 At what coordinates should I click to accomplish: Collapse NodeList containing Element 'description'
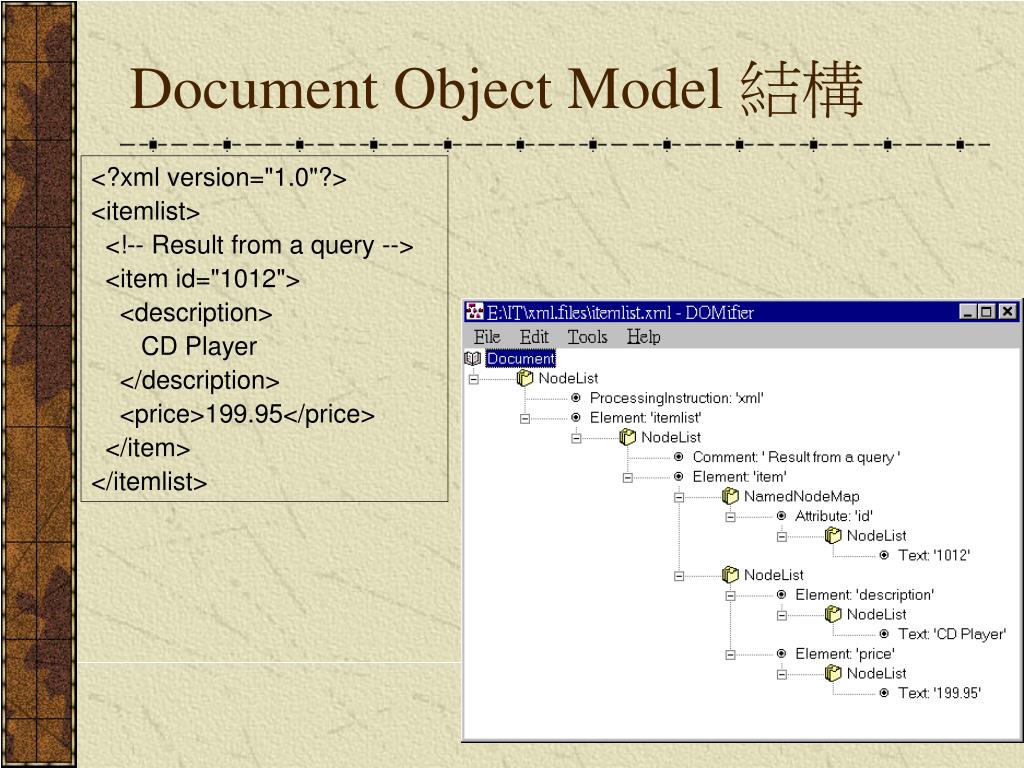coord(679,576)
